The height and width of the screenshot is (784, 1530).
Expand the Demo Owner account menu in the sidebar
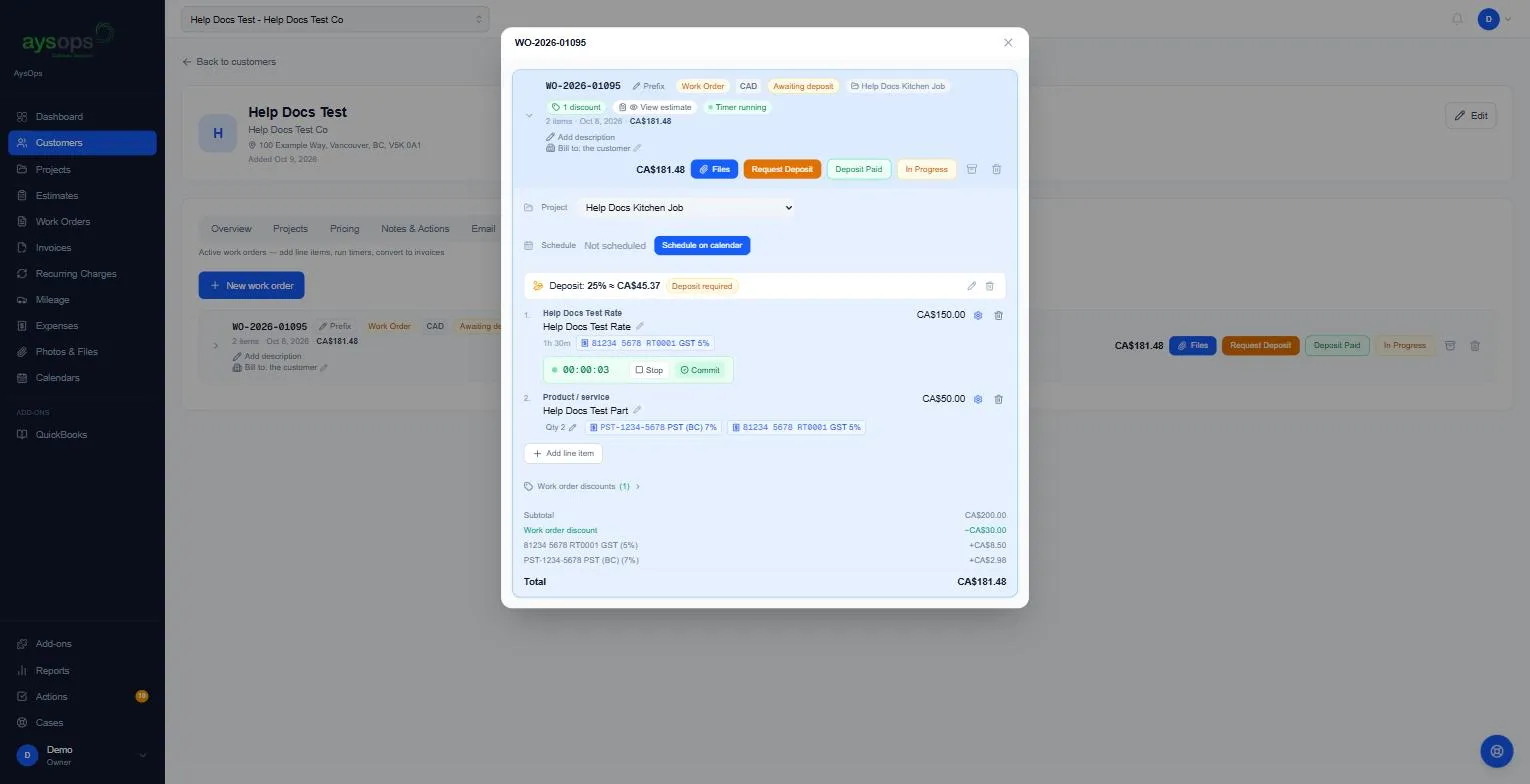click(82, 755)
